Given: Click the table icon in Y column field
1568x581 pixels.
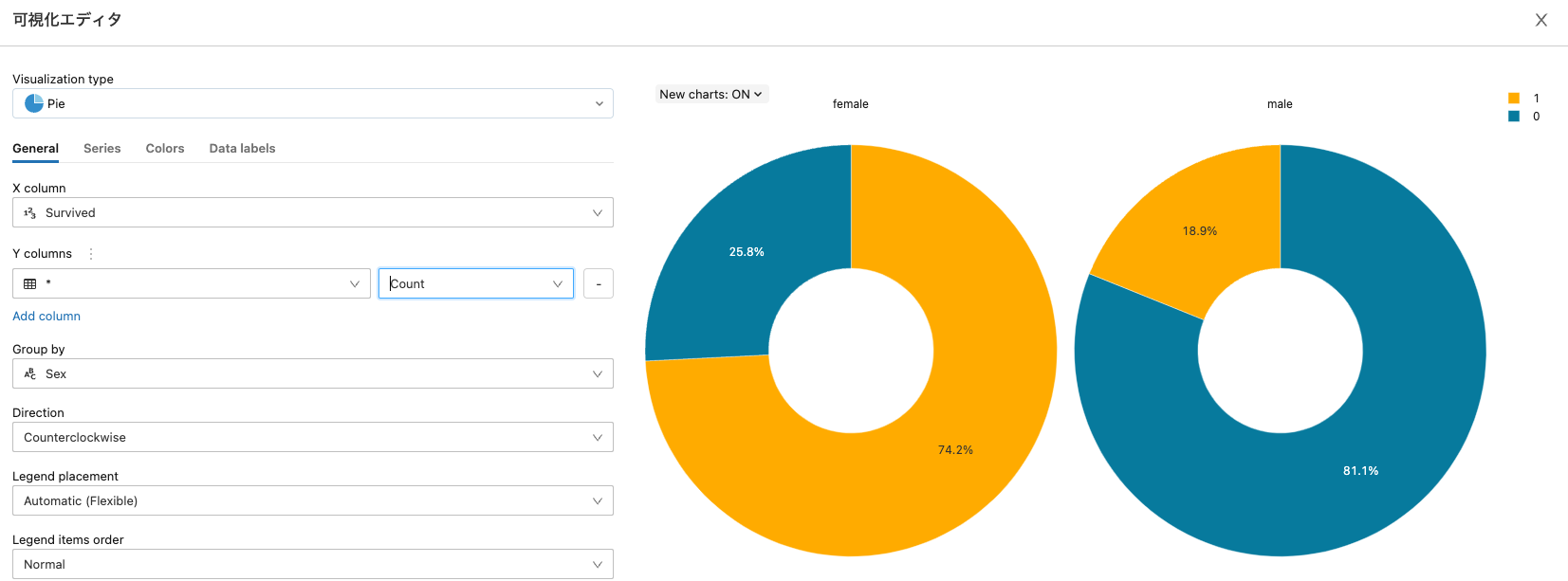Looking at the screenshot, I should (x=30, y=283).
